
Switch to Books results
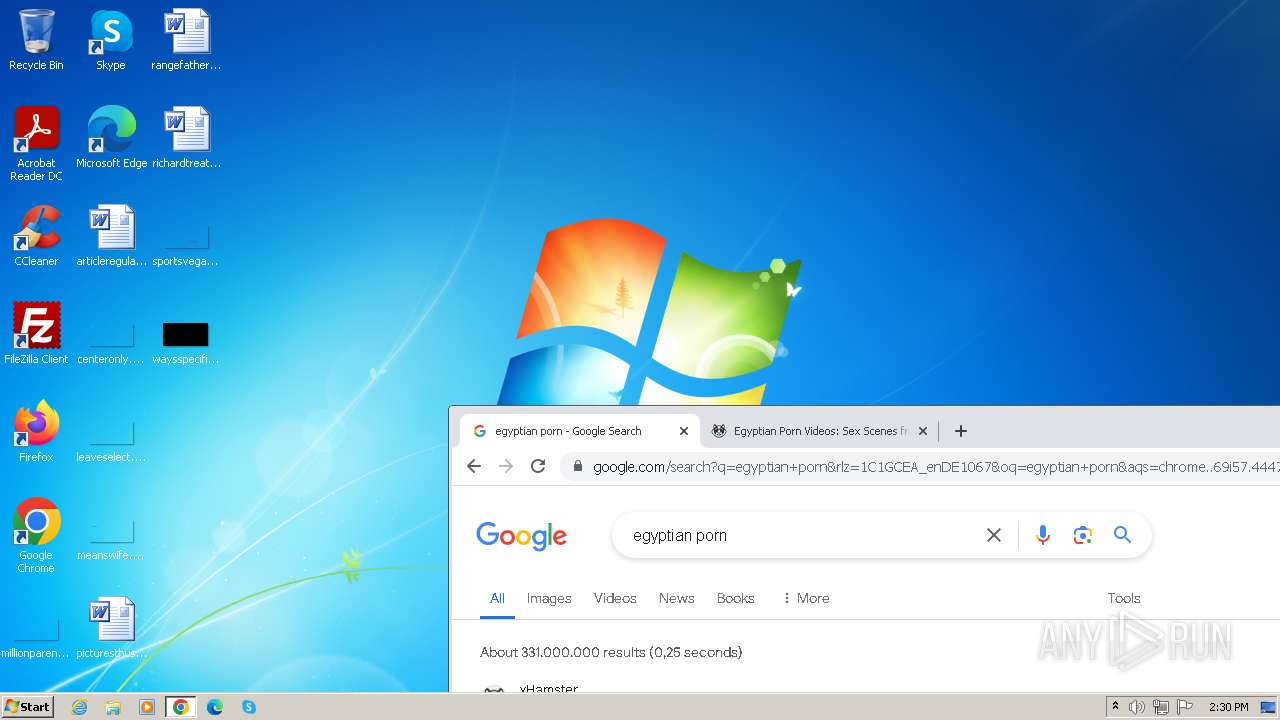[x=735, y=598]
